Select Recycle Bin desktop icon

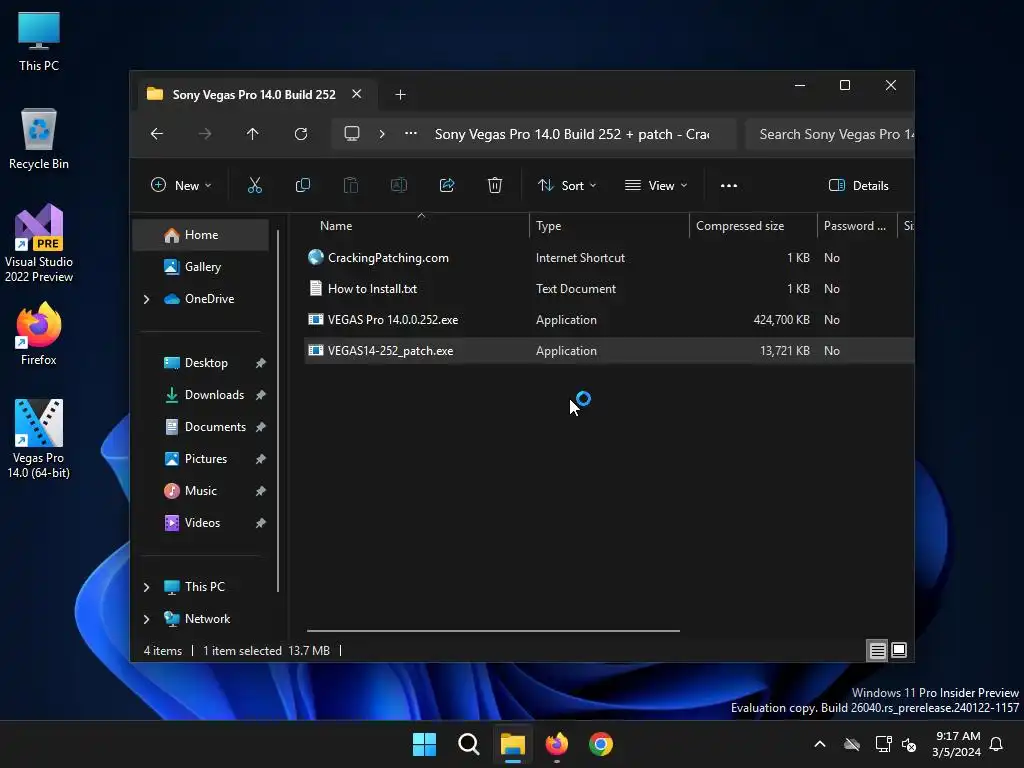[39, 139]
